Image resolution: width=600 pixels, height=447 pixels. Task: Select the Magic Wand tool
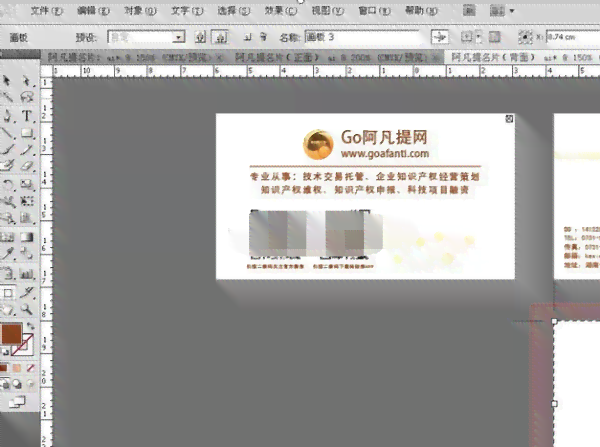click(7, 97)
